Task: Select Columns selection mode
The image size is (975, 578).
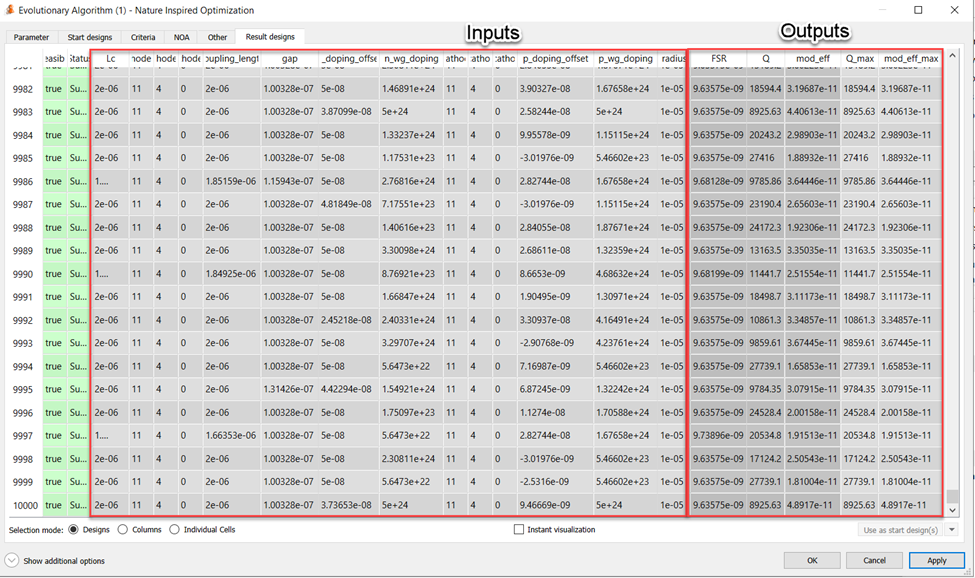Action: [122, 530]
